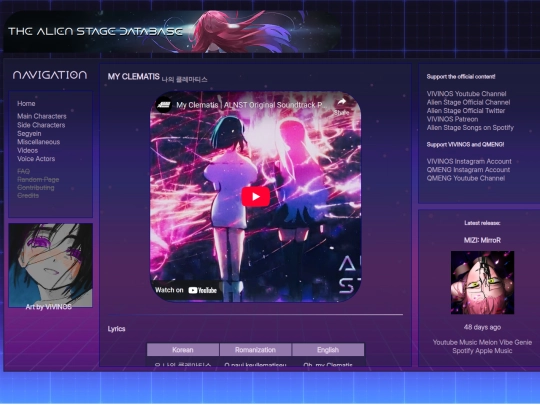Click the struck-through FAQ link

(x=23, y=172)
